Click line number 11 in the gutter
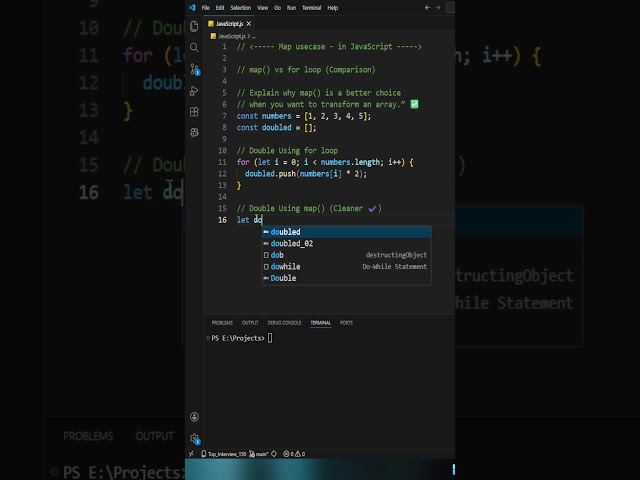The height and width of the screenshot is (480, 640). [222, 162]
